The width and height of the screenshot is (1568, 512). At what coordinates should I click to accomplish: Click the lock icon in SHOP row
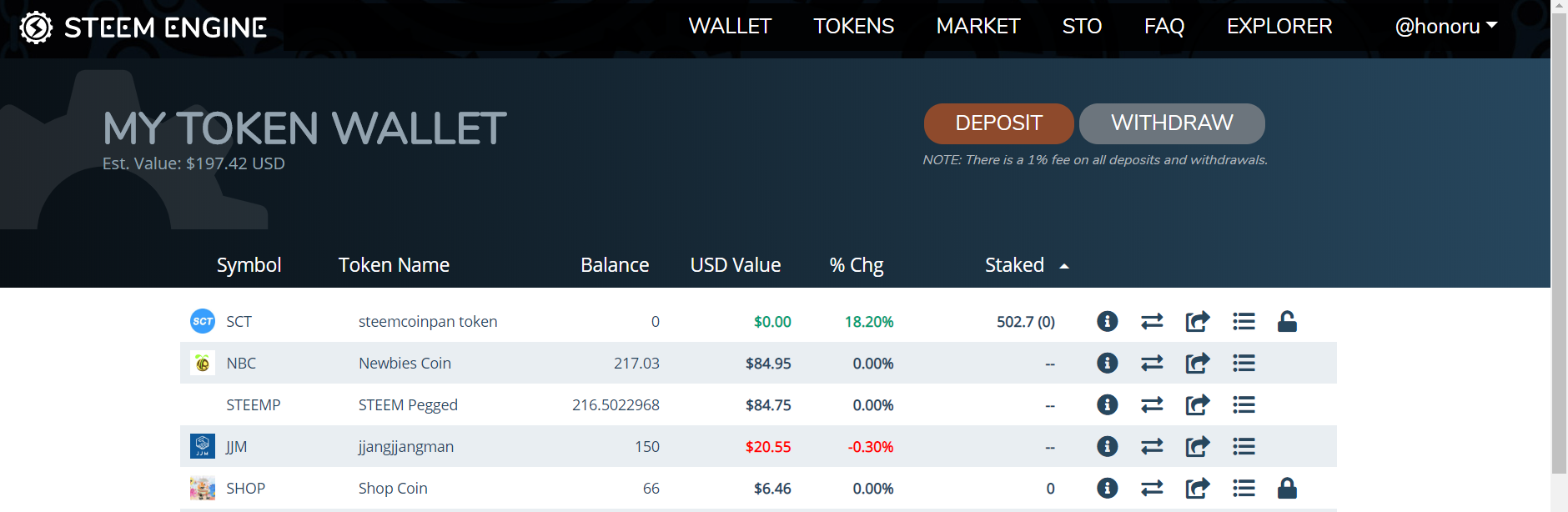click(1287, 488)
